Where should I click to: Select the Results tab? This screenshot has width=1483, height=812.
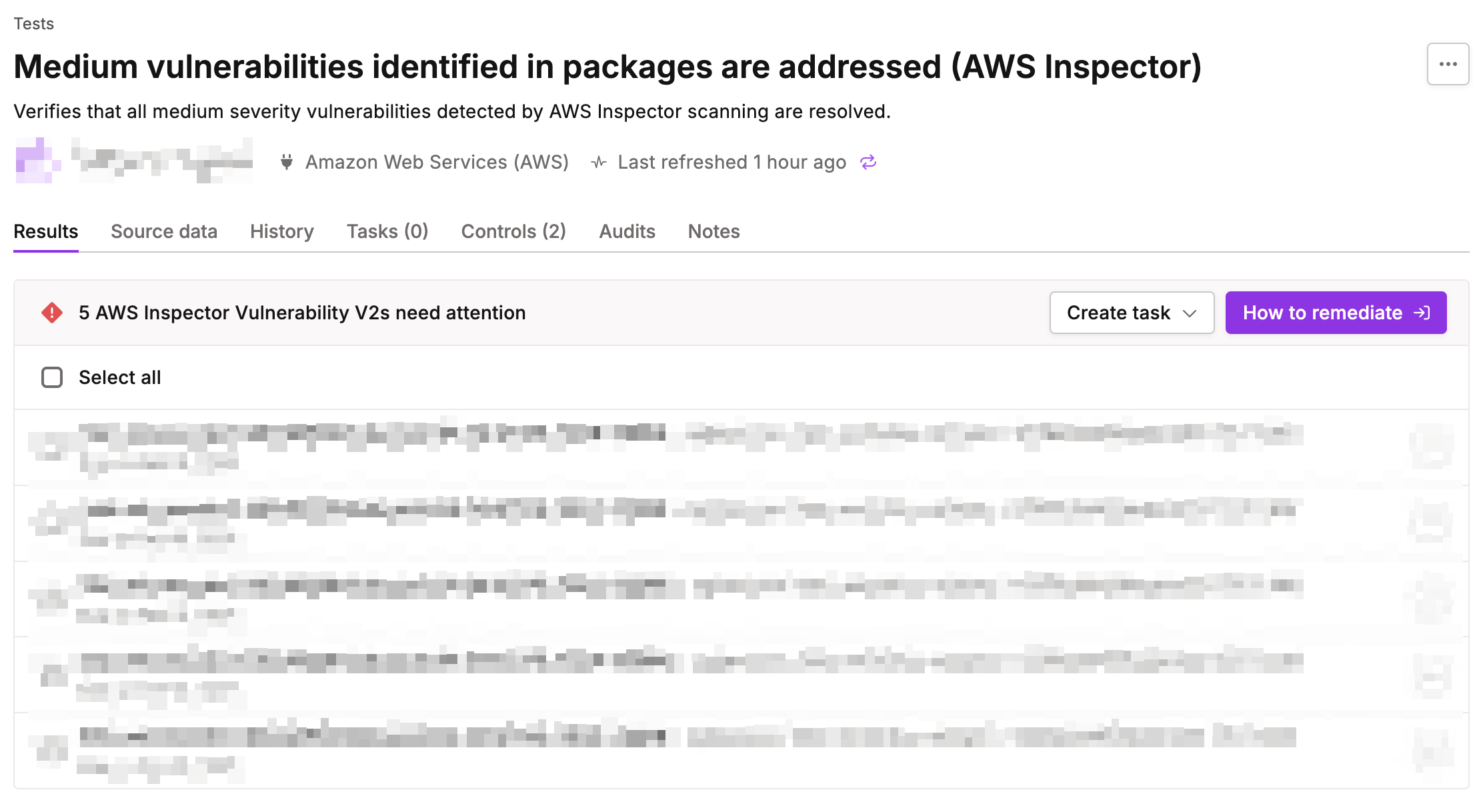tap(46, 231)
